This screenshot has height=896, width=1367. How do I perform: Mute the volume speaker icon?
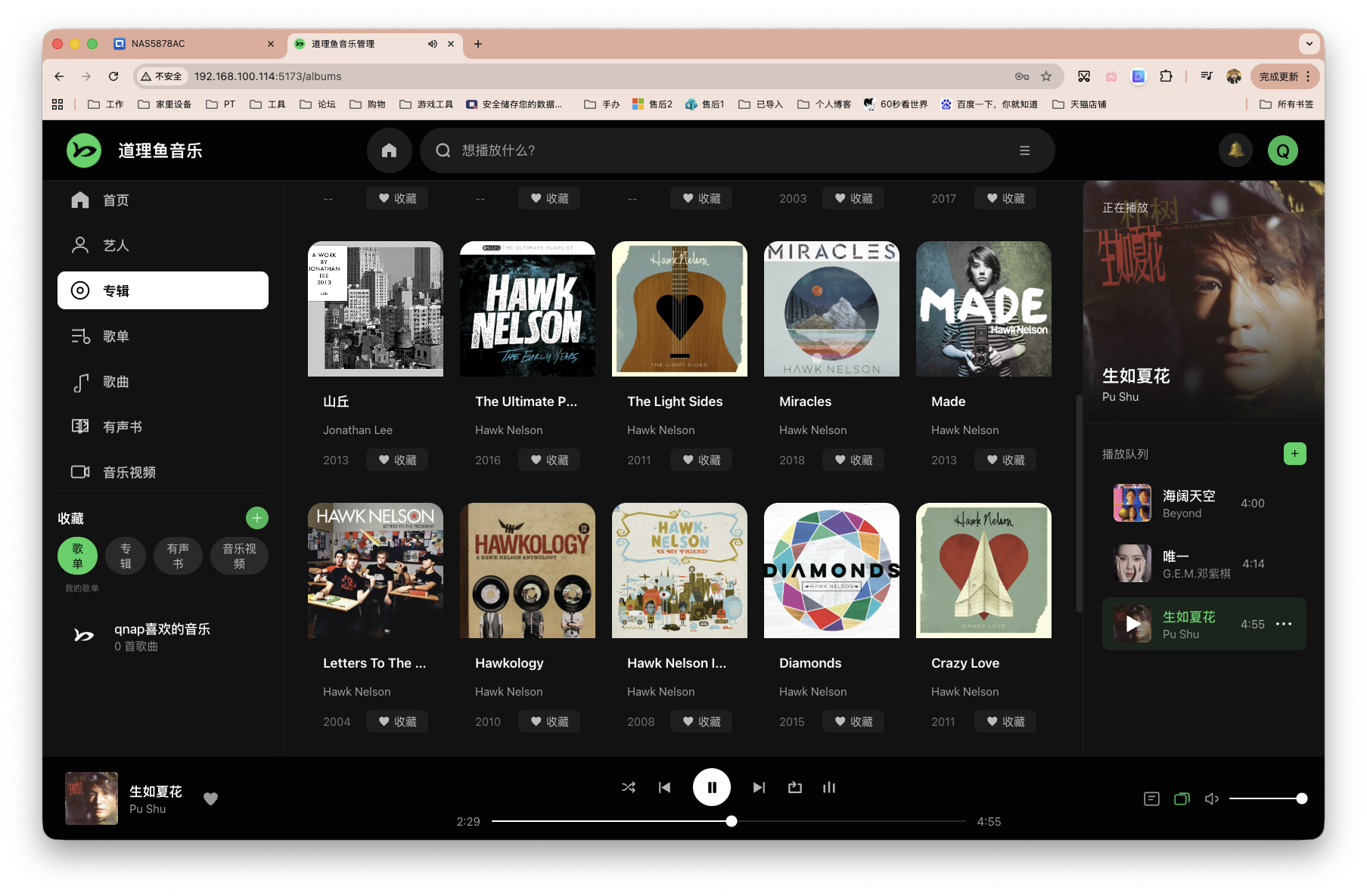coord(1211,798)
